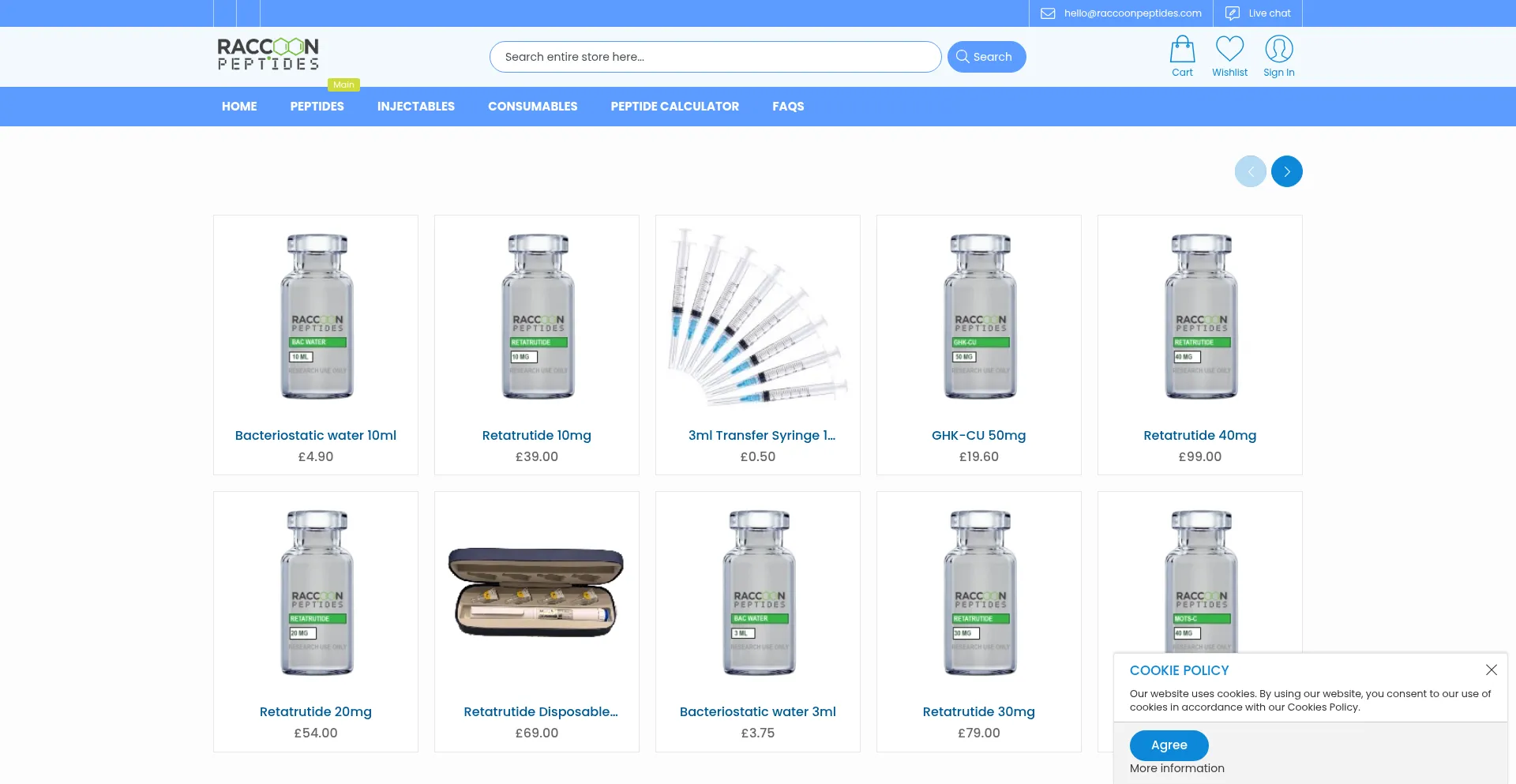Open GHK-CU 50mg product link

point(979,435)
